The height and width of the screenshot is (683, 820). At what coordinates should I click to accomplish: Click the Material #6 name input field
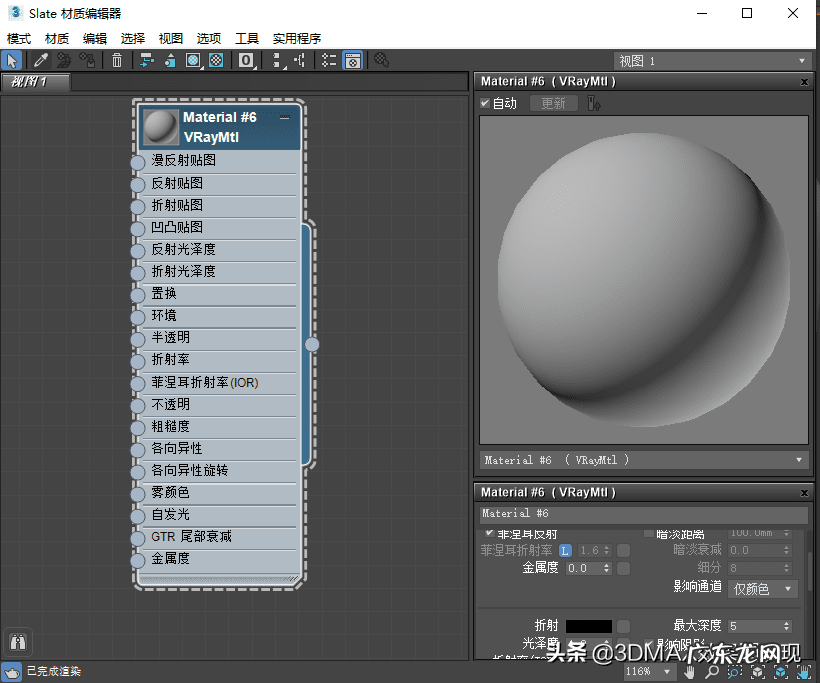pyautogui.click(x=642, y=514)
